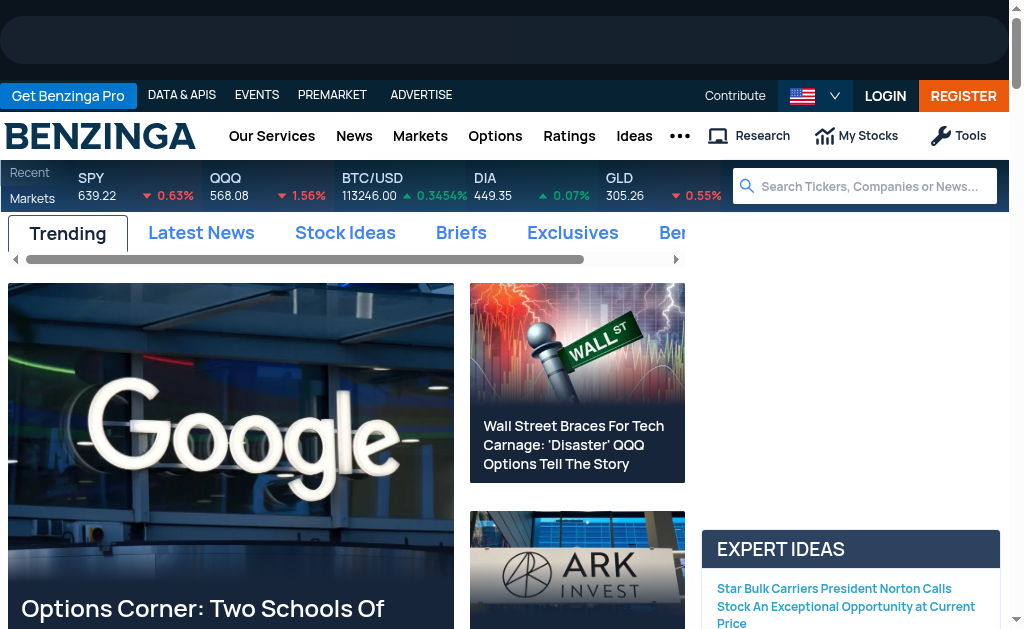Click the Recent label in ticker bar

(x=29, y=172)
